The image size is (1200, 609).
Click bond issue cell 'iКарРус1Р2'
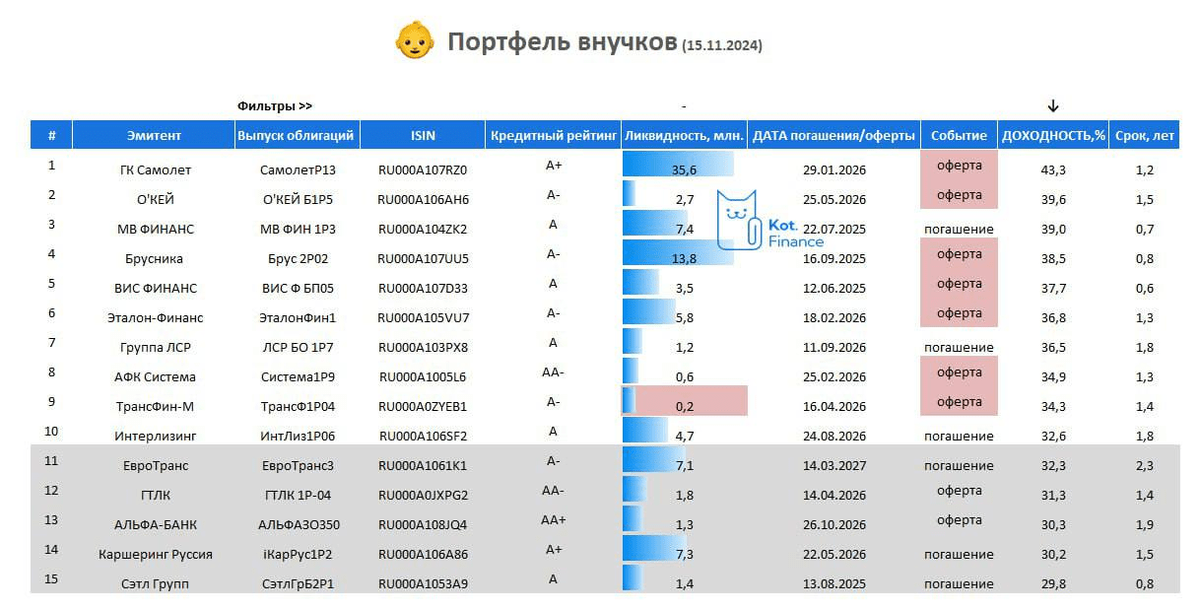[x=297, y=554]
